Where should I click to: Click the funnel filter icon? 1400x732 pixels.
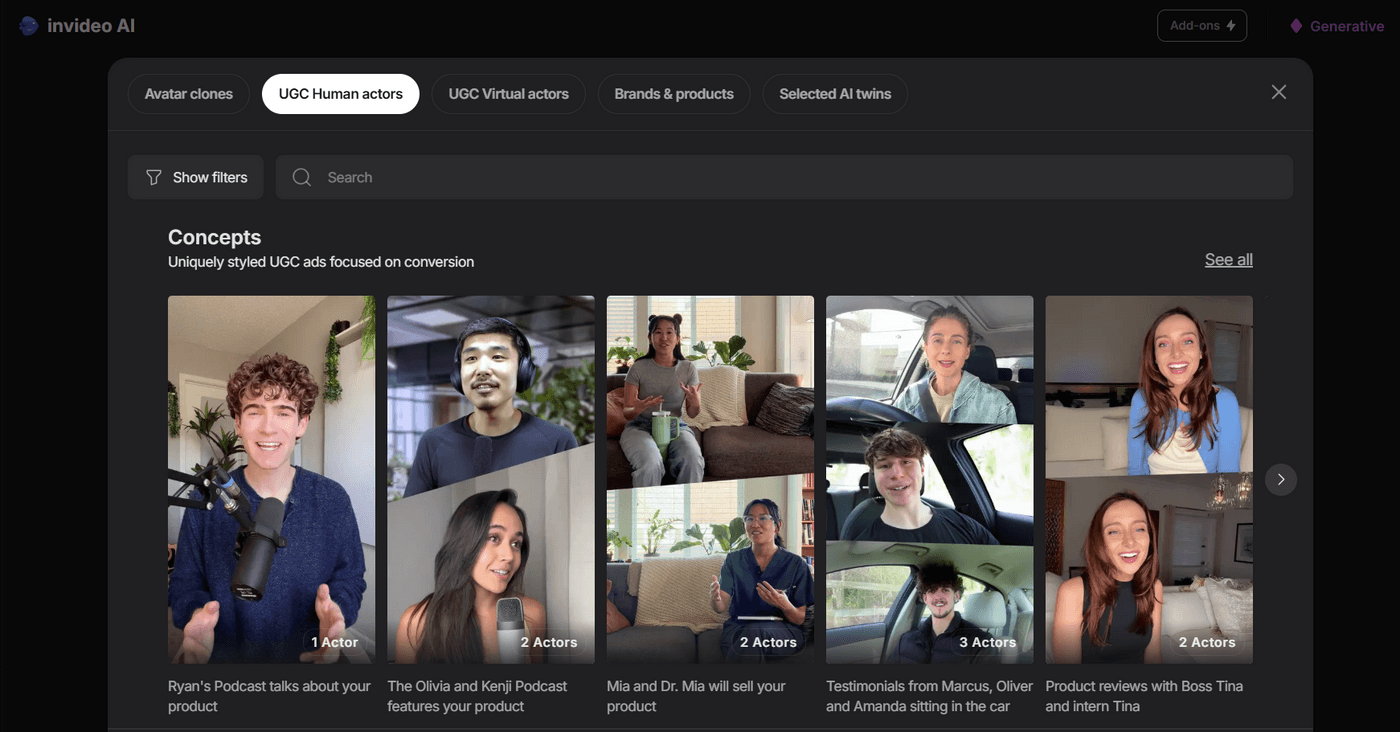[x=153, y=177]
